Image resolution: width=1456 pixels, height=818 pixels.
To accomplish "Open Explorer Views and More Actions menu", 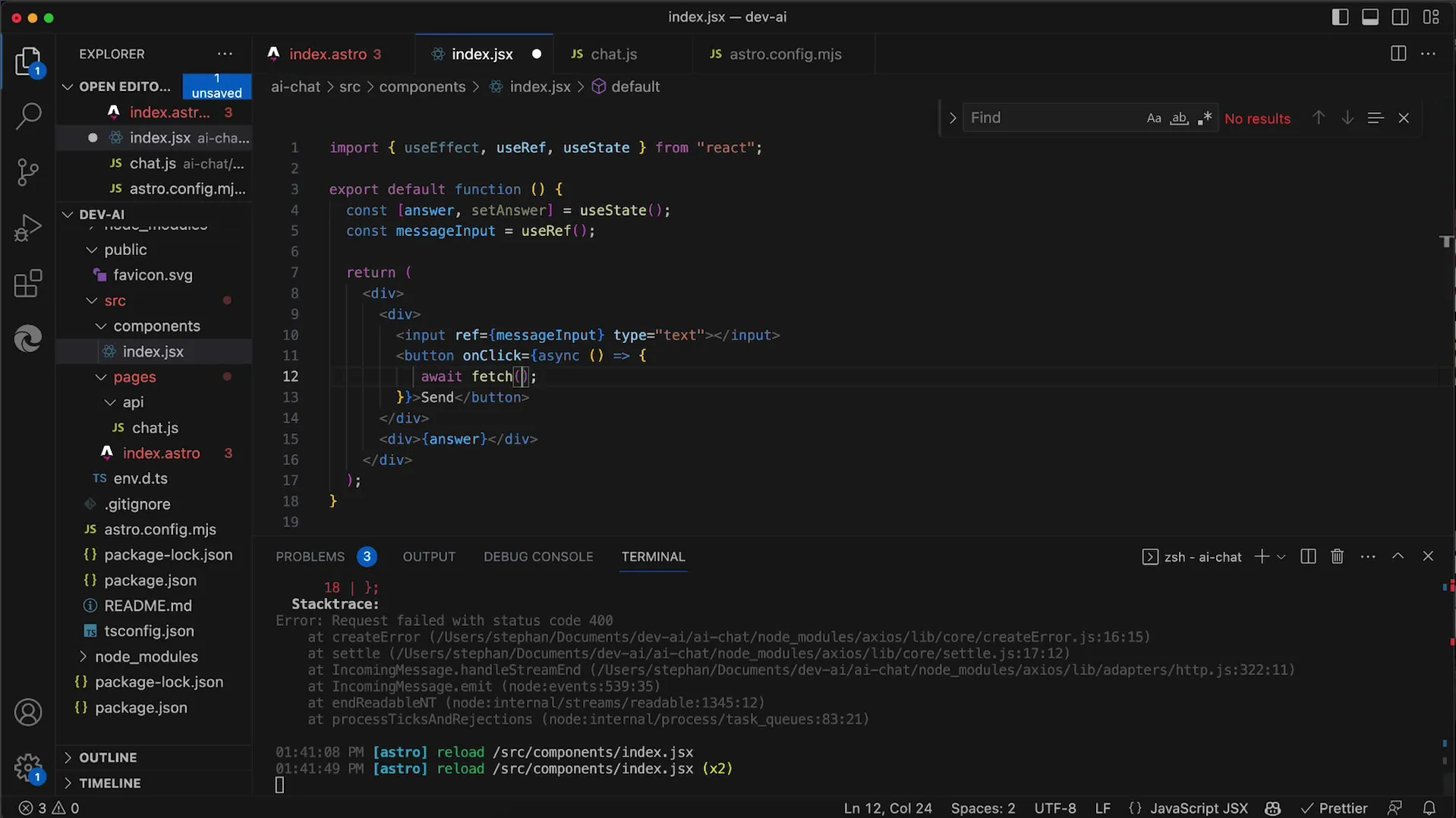I will point(225,54).
